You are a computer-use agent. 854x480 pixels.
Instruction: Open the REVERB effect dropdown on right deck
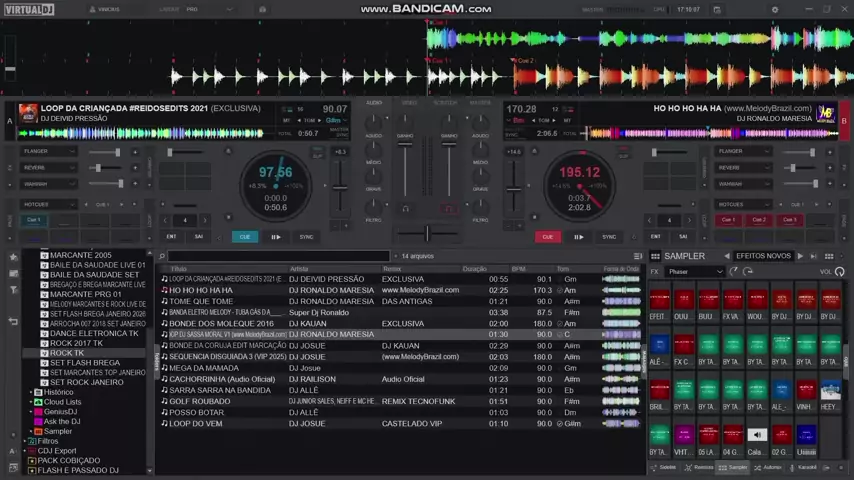click(x=742, y=168)
